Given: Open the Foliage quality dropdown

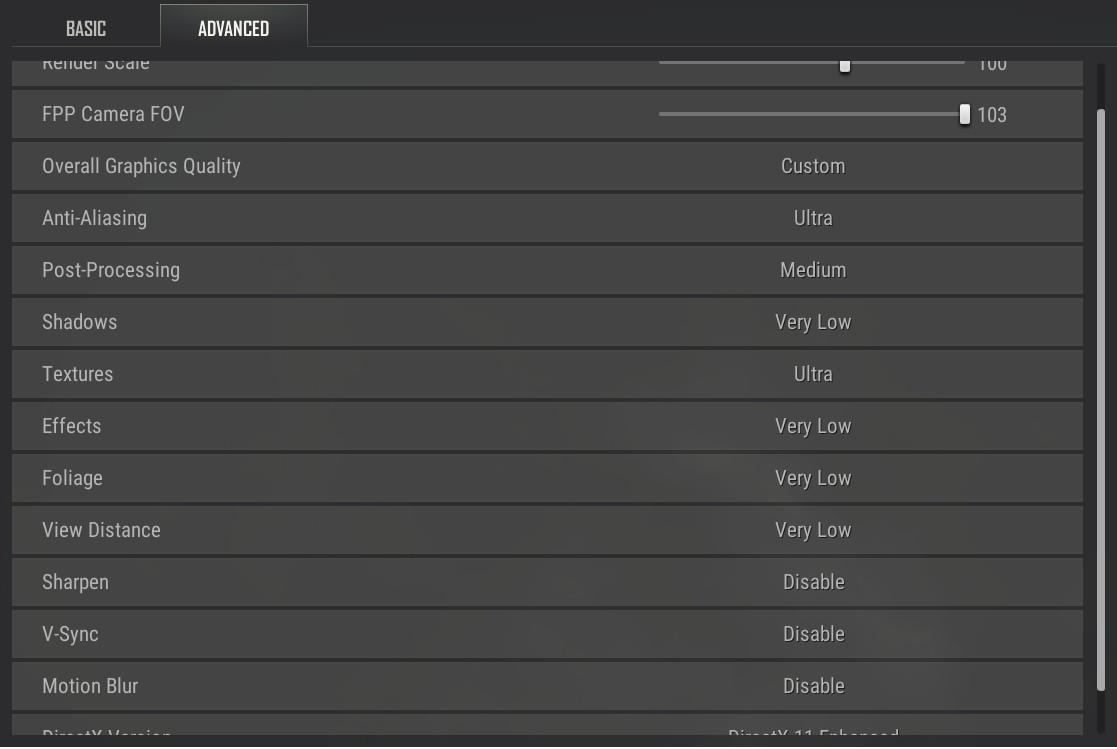Looking at the screenshot, I should coord(812,478).
